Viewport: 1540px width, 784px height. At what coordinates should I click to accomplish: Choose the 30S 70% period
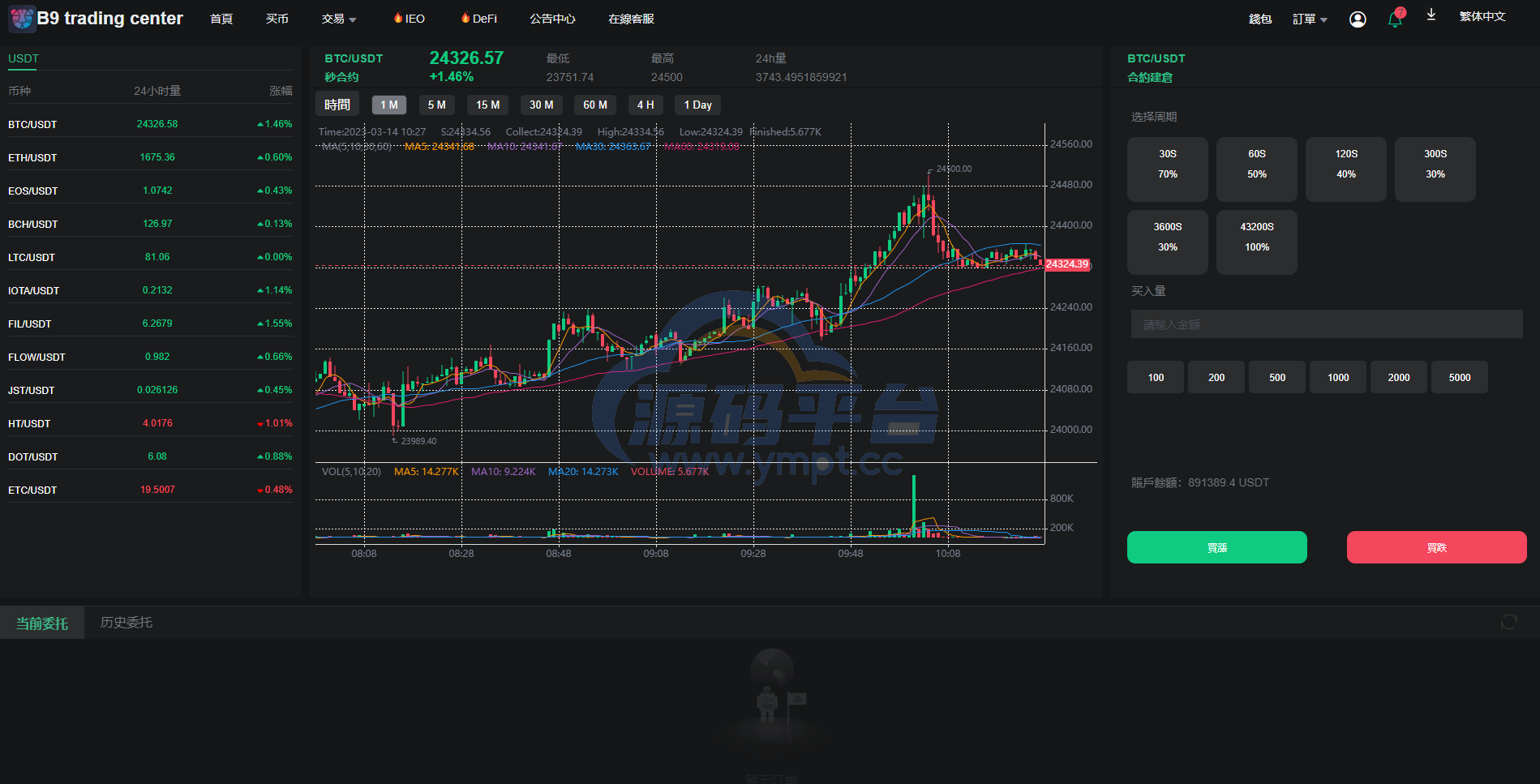click(1168, 169)
